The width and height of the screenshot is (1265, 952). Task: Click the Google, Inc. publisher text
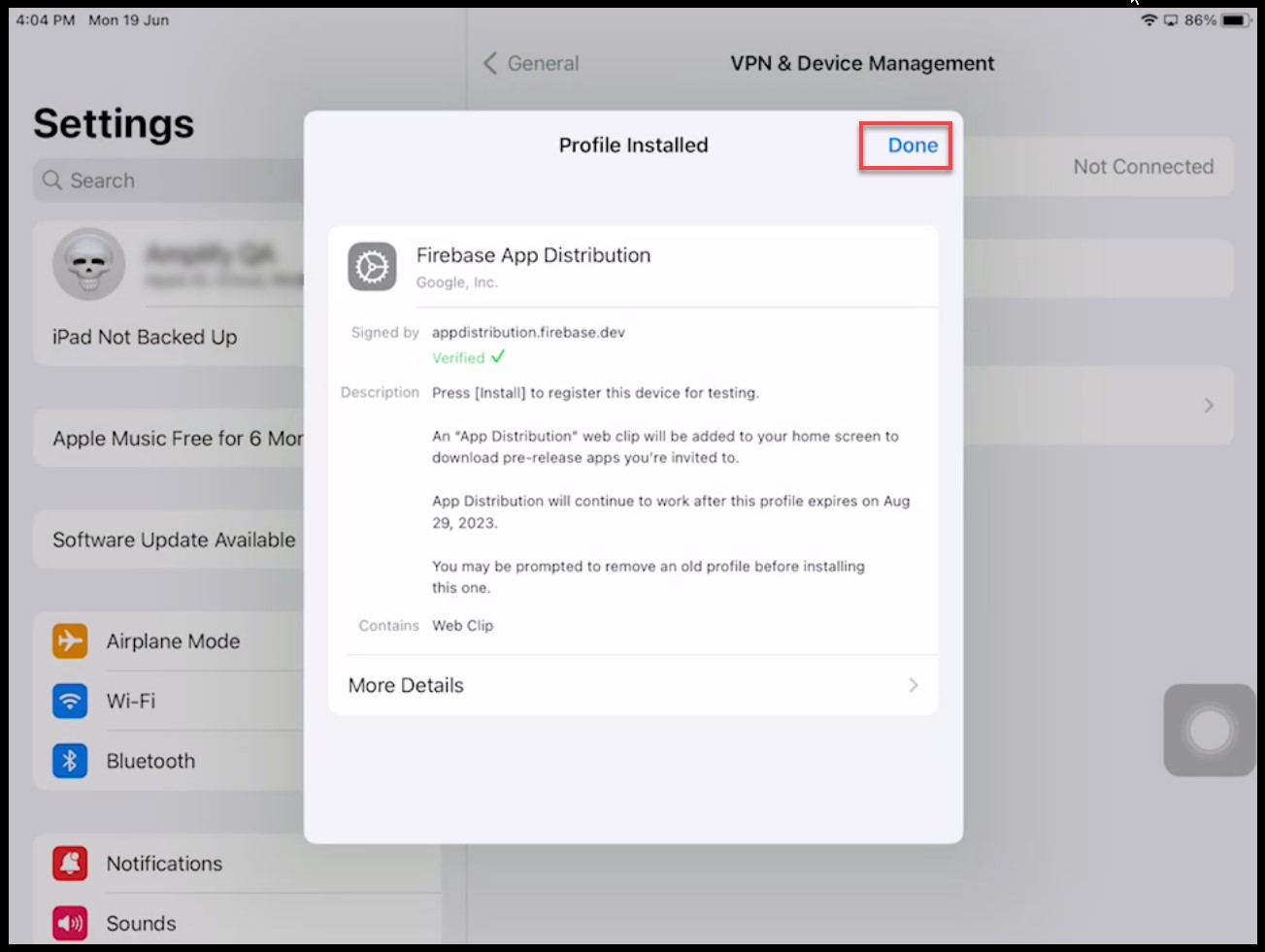tap(456, 282)
